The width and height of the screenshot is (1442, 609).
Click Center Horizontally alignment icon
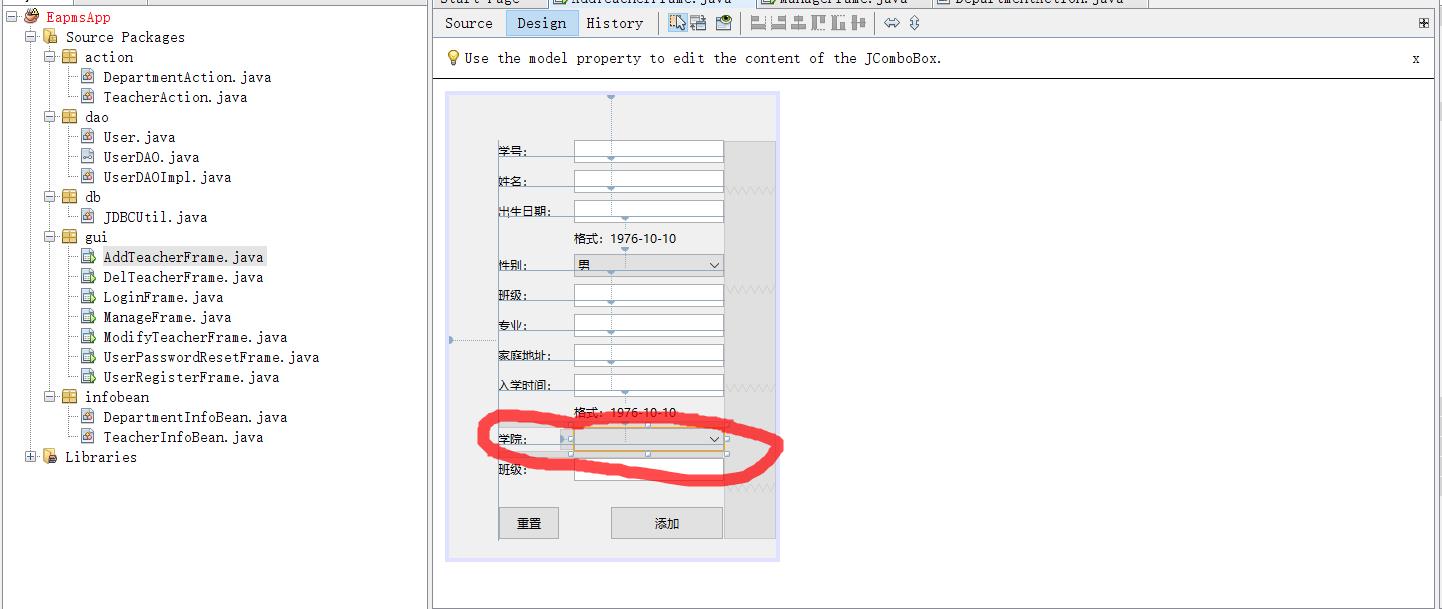click(798, 23)
